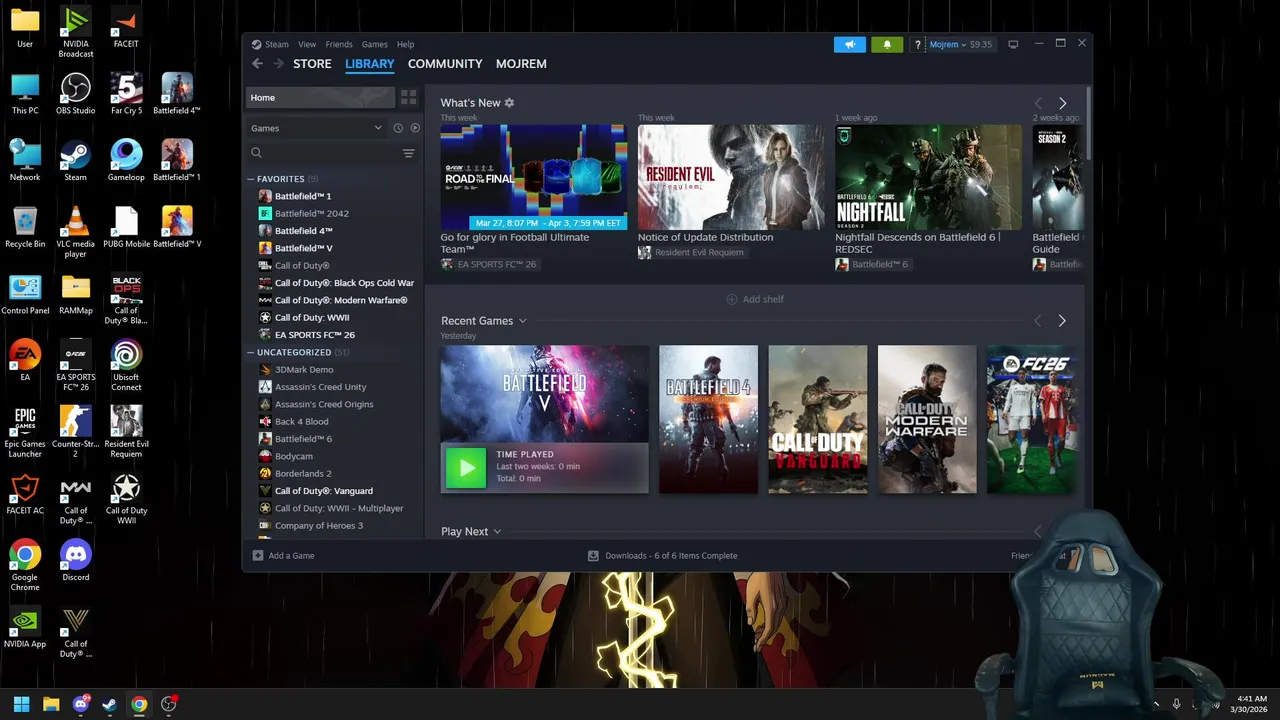Open Chrome from the taskbar
The image size is (1280, 720).
coord(139,704)
